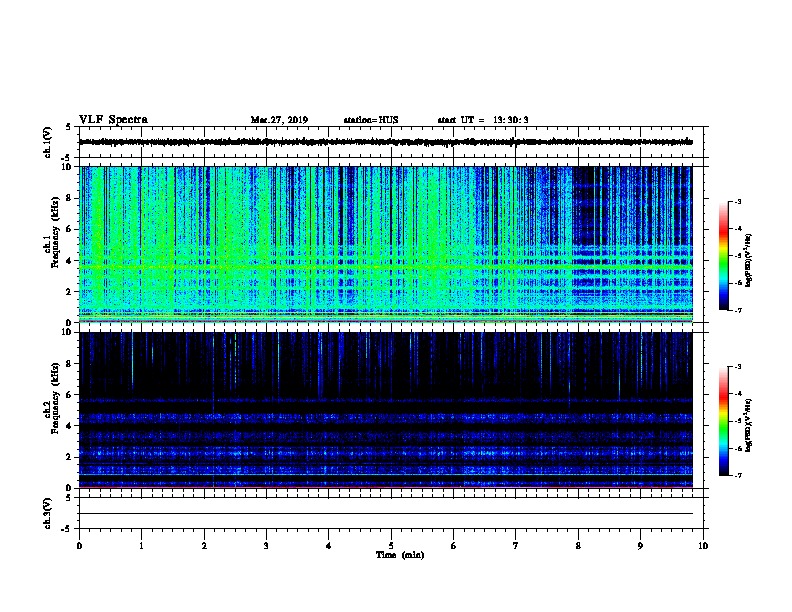Click time axis tick label "5"

pos(391,546)
